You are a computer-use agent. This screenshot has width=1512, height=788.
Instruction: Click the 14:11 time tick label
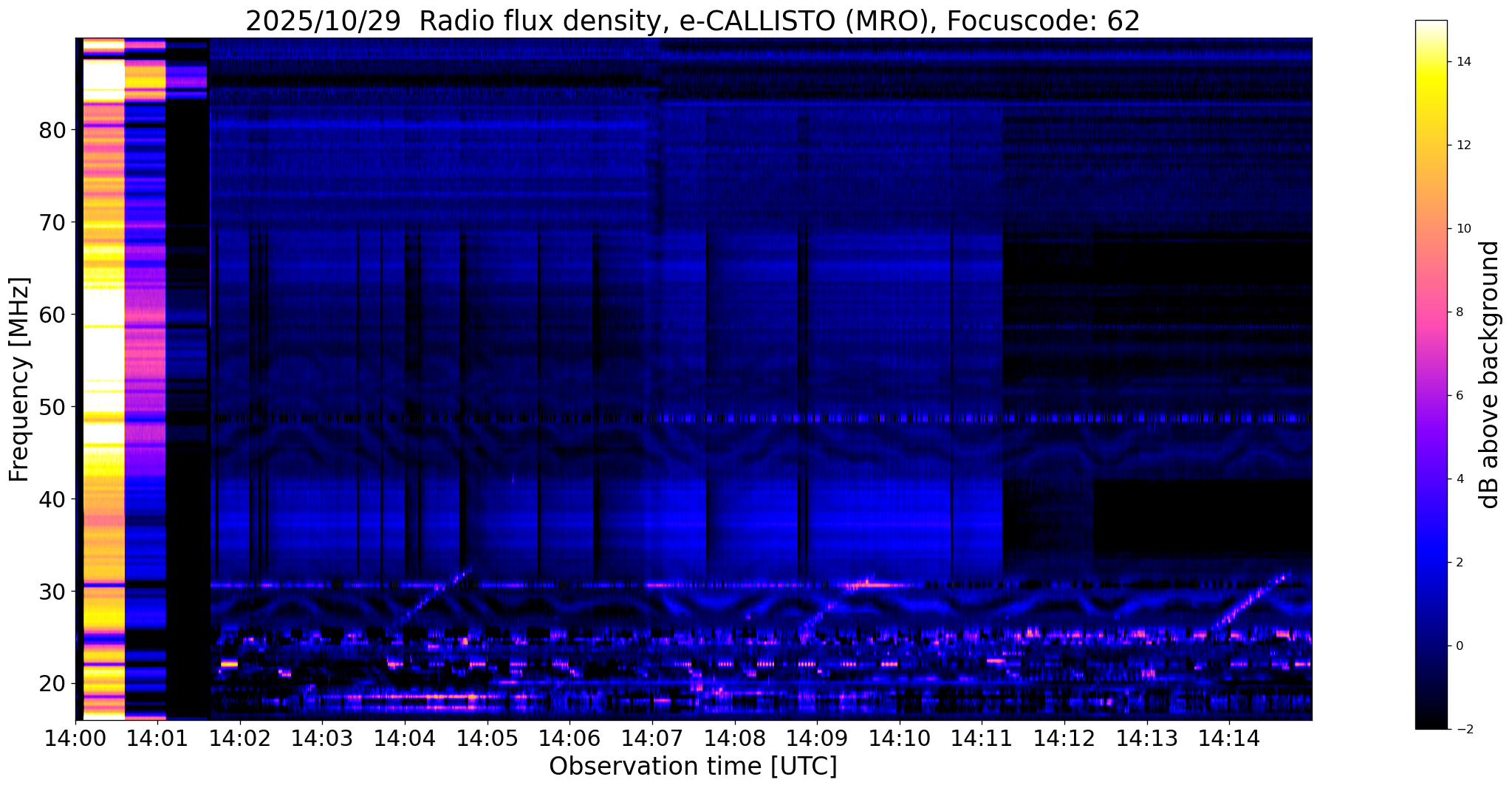982,738
